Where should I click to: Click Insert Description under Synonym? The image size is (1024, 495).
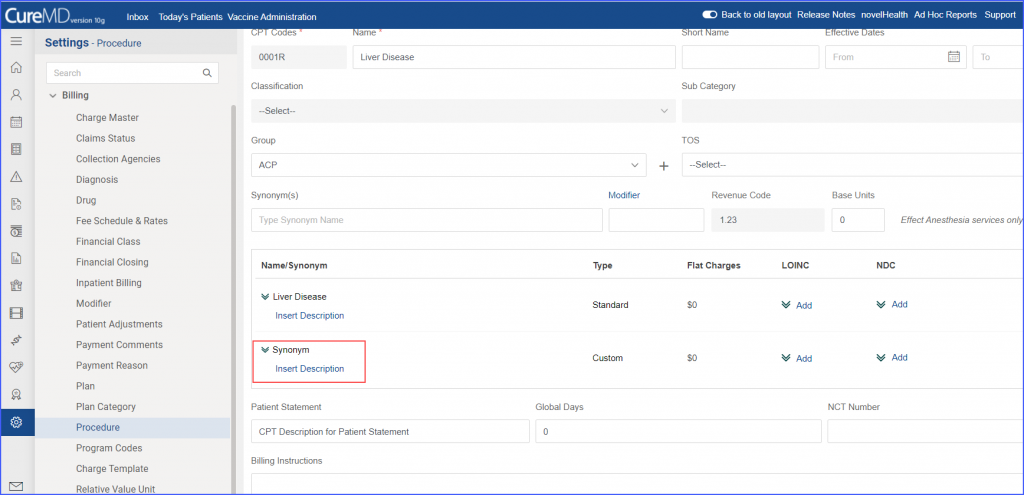pos(310,369)
